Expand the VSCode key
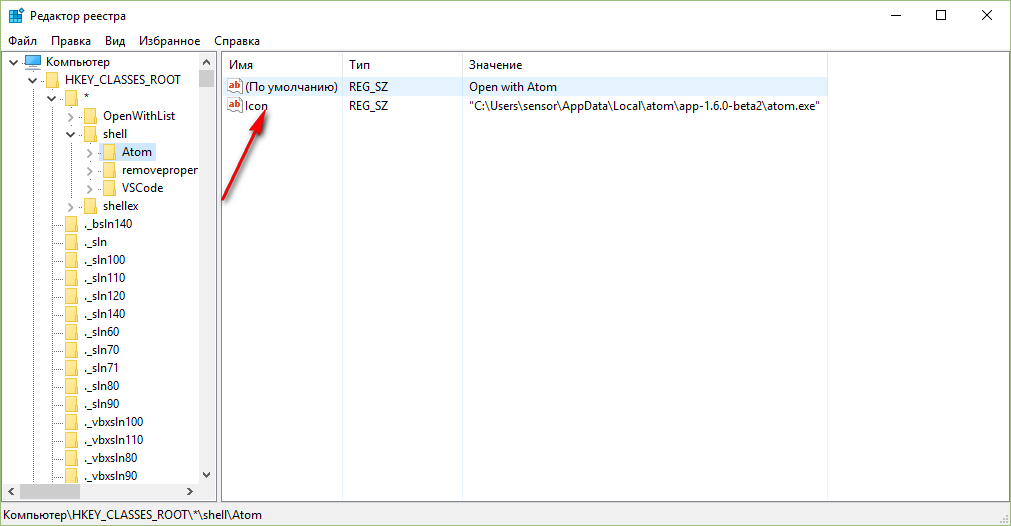1011x526 pixels. 90,189
